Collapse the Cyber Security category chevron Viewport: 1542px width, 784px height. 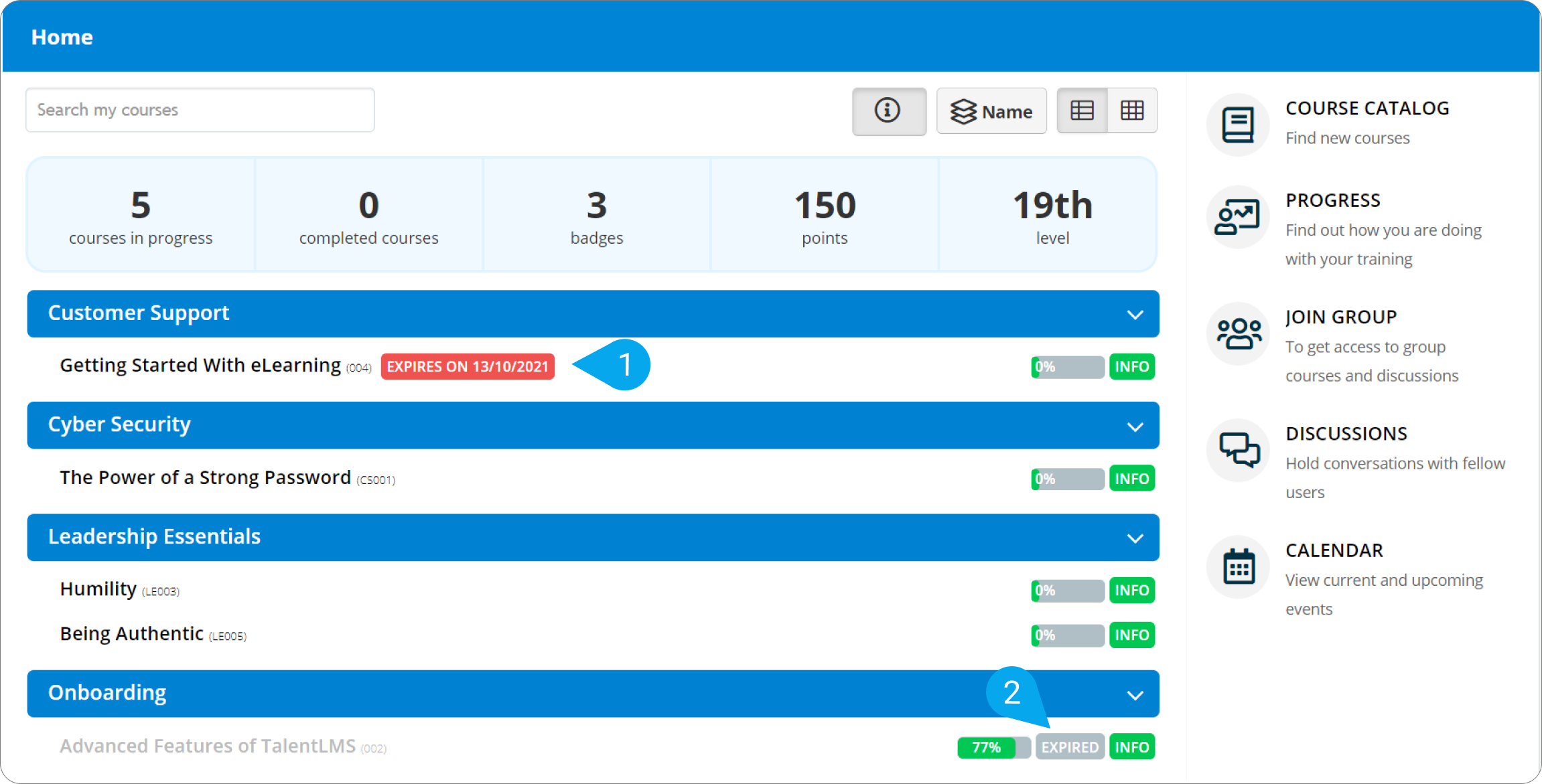click(1134, 426)
